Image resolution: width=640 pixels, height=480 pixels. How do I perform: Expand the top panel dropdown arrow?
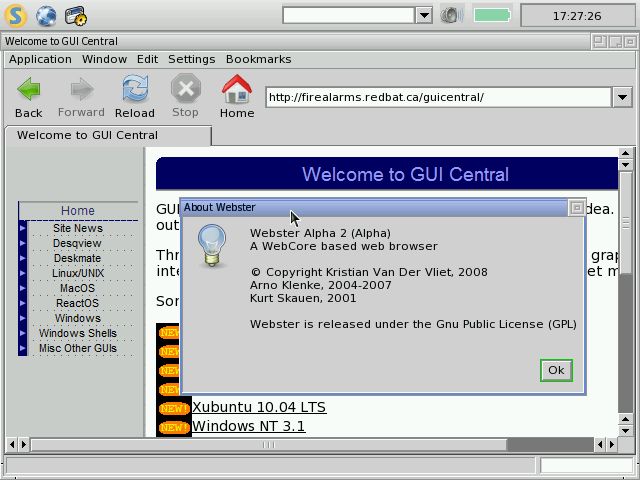(424, 16)
